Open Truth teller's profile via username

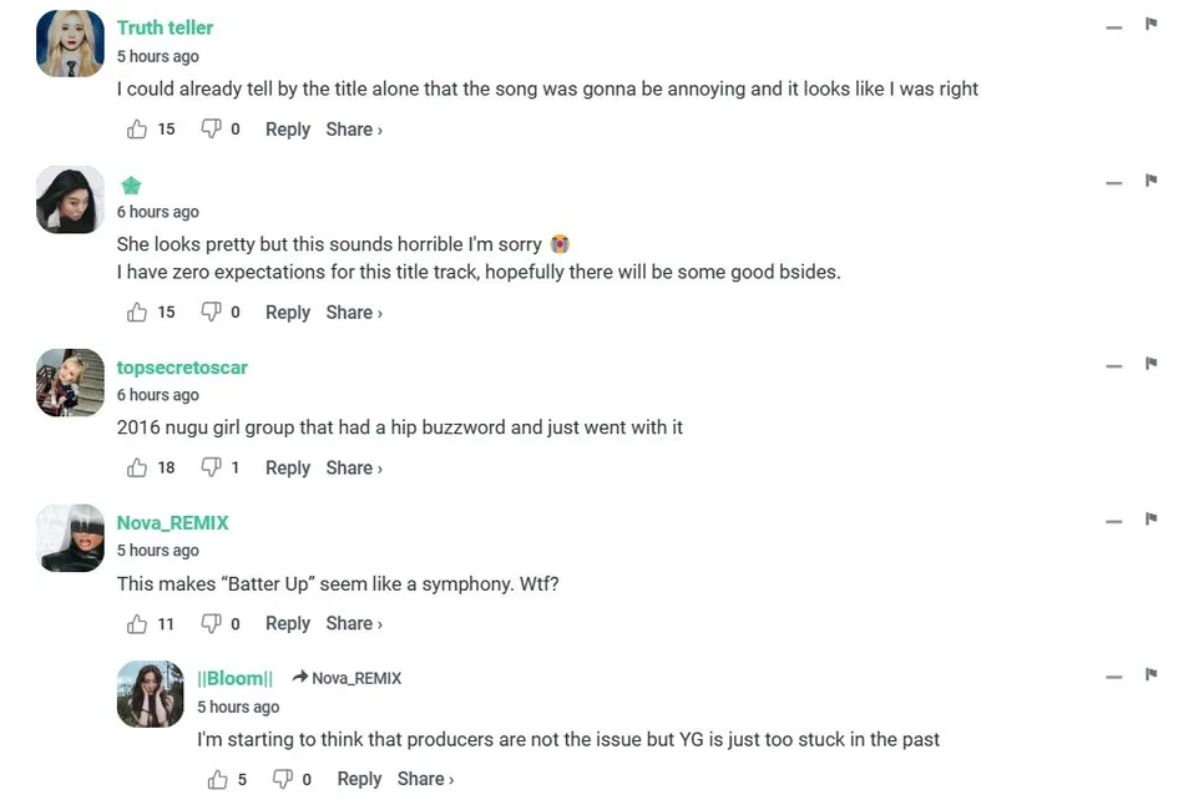pyautogui.click(x=165, y=28)
